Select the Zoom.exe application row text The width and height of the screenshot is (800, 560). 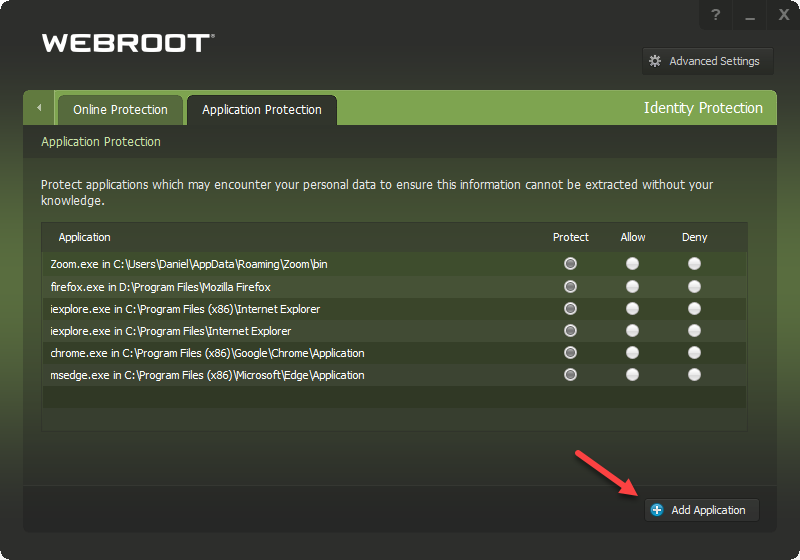point(189,264)
